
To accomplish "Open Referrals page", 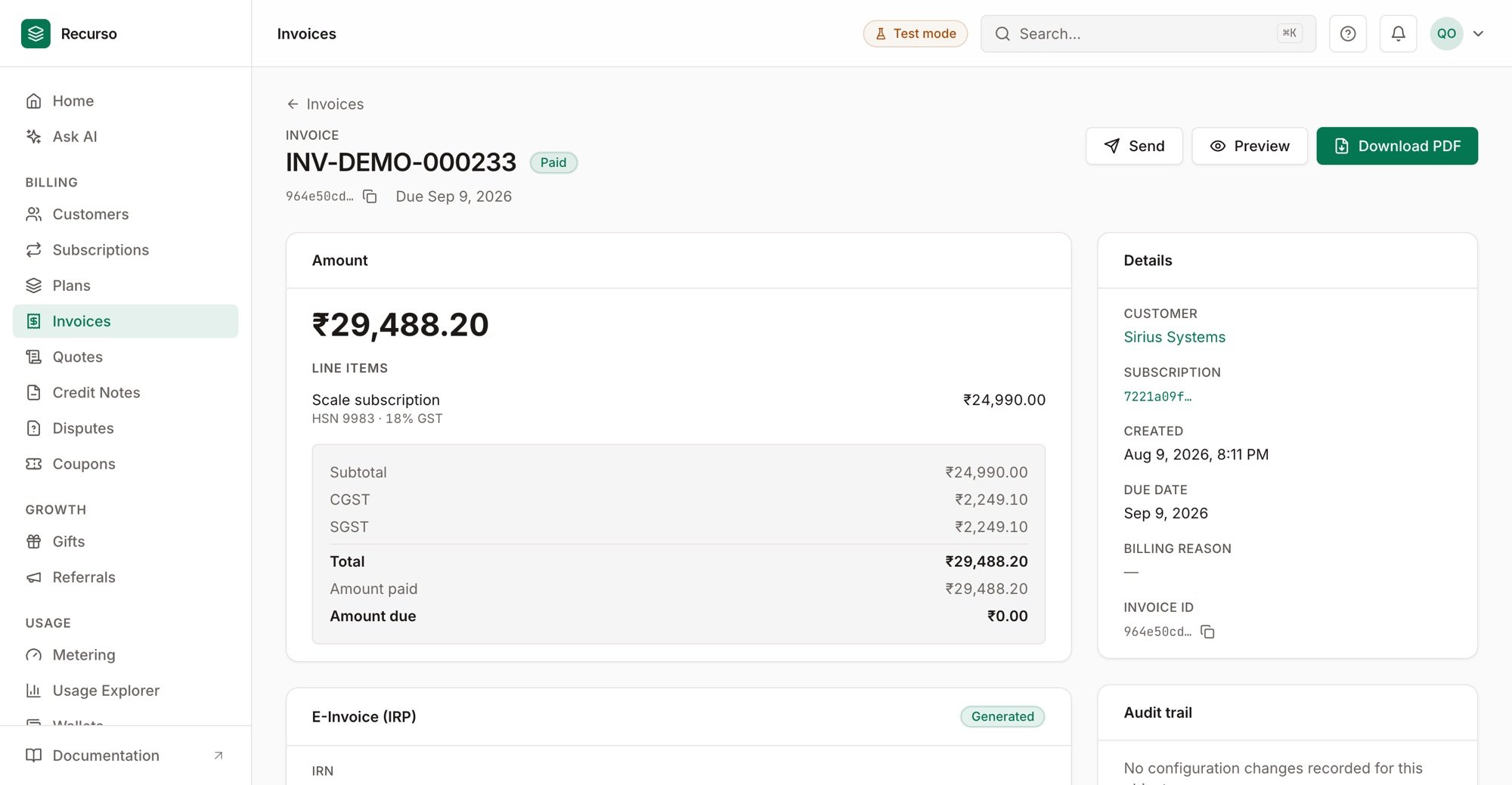I will (125, 576).
